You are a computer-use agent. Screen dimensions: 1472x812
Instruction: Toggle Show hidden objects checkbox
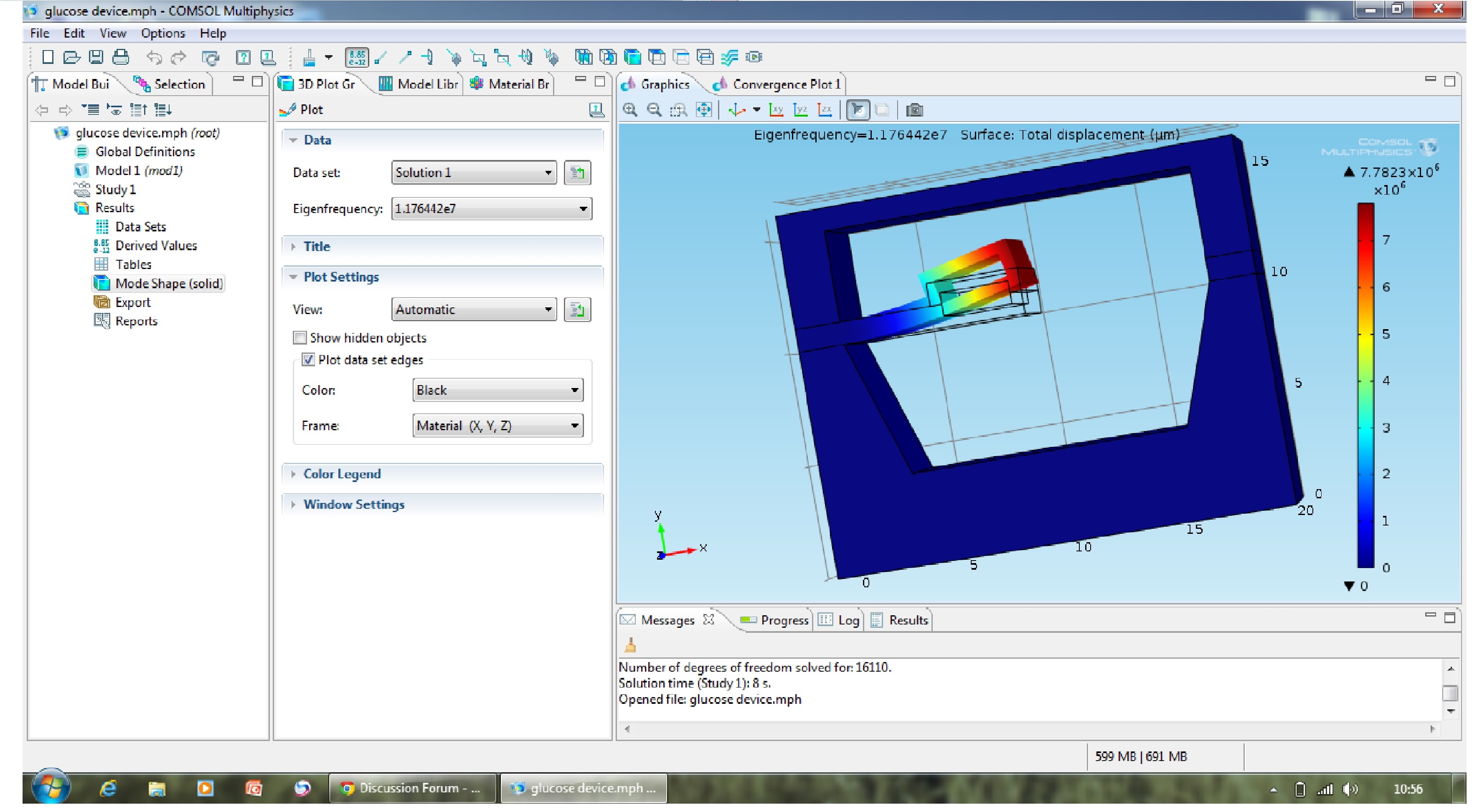coord(299,338)
